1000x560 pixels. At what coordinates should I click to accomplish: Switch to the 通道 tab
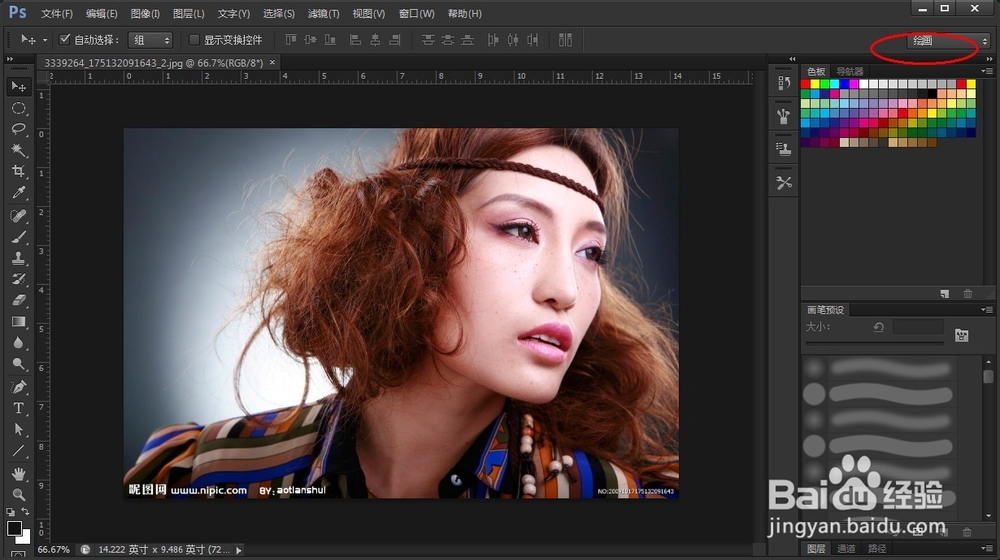[846, 549]
